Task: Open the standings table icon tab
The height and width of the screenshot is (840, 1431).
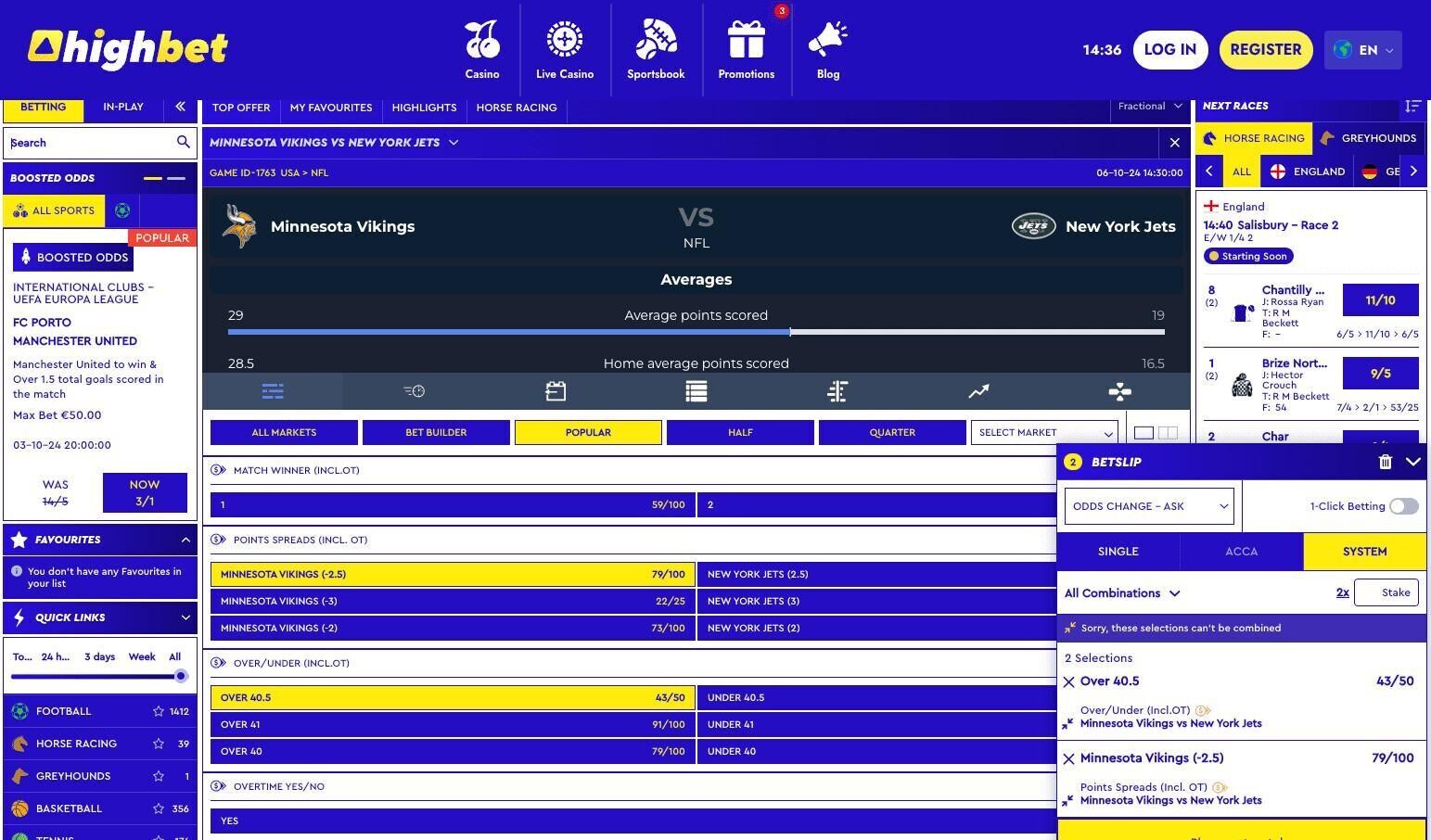Action: [x=696, y=391]
